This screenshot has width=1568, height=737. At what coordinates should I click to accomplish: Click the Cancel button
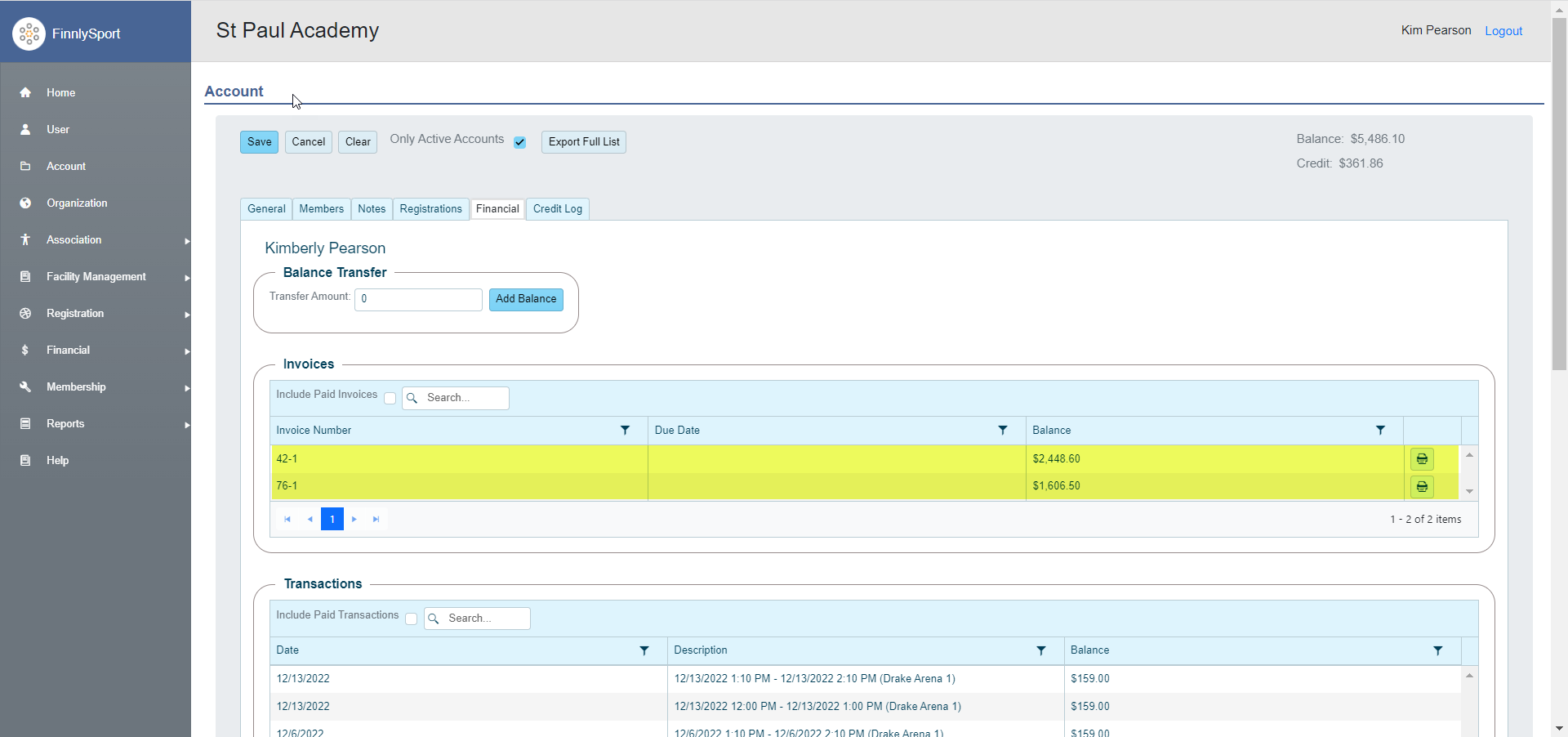click(309, 142)
